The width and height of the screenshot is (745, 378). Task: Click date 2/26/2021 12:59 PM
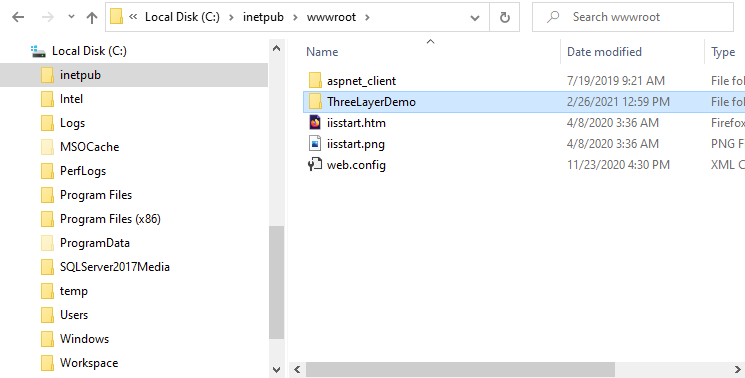click(x=619, y=102)
